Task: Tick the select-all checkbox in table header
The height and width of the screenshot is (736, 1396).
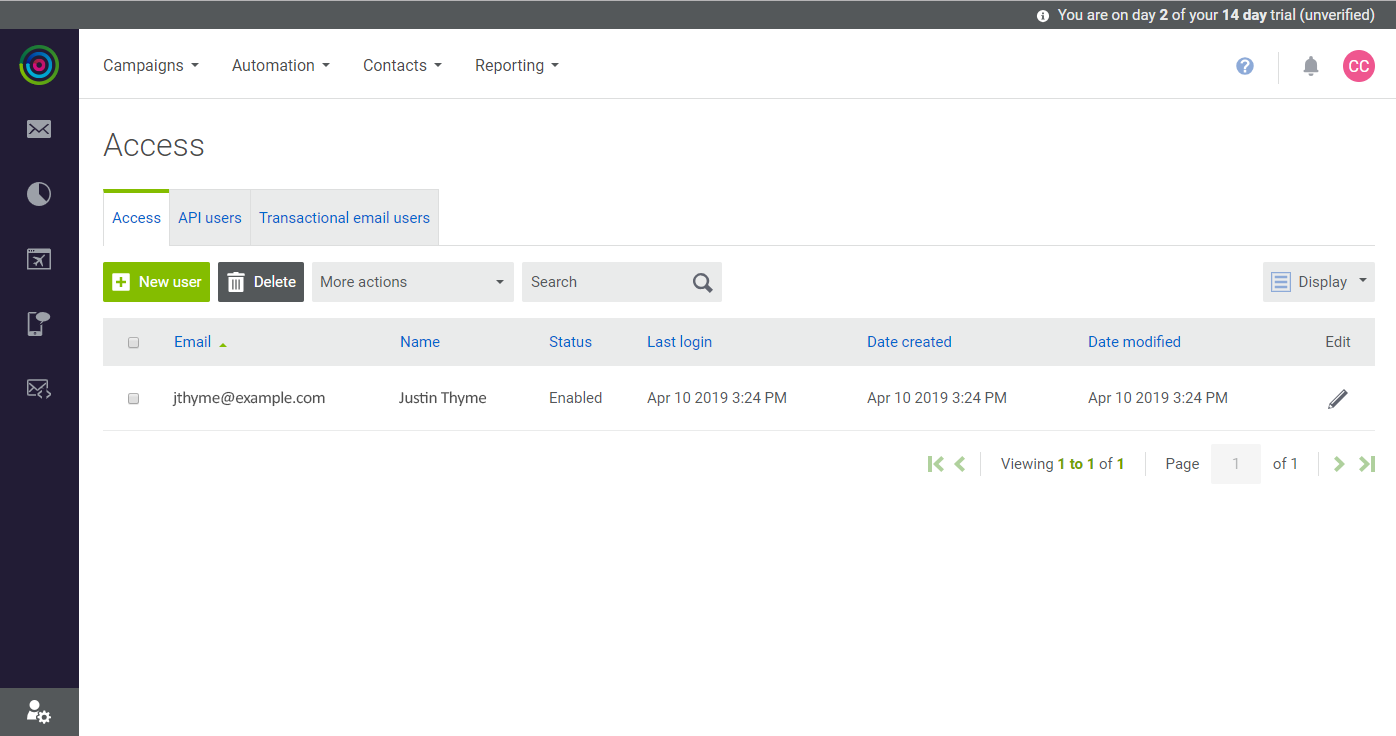Action: coord(134,343)
